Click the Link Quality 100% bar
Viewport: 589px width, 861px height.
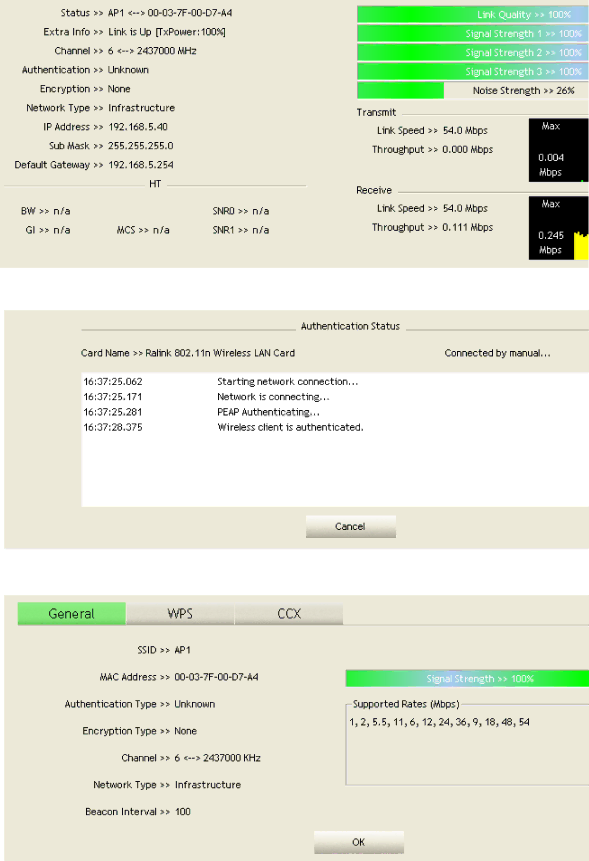click(473, 14)
